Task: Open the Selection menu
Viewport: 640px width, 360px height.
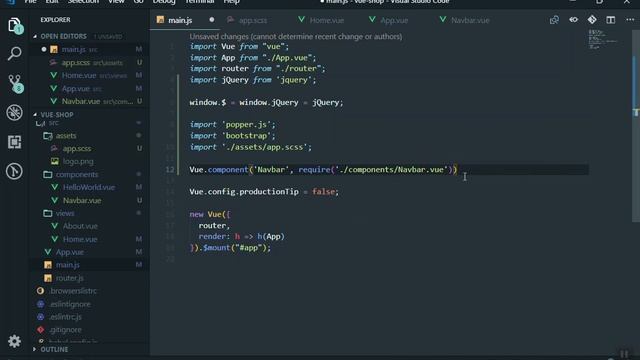Action: point(83,2)
